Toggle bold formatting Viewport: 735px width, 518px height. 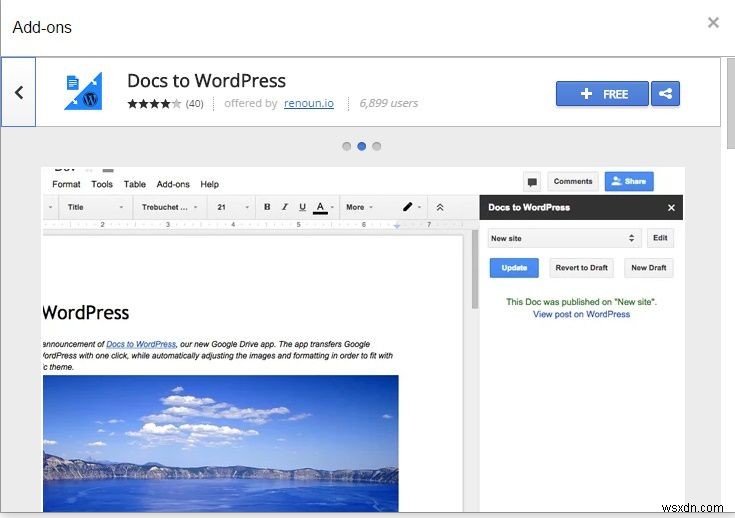267,207
